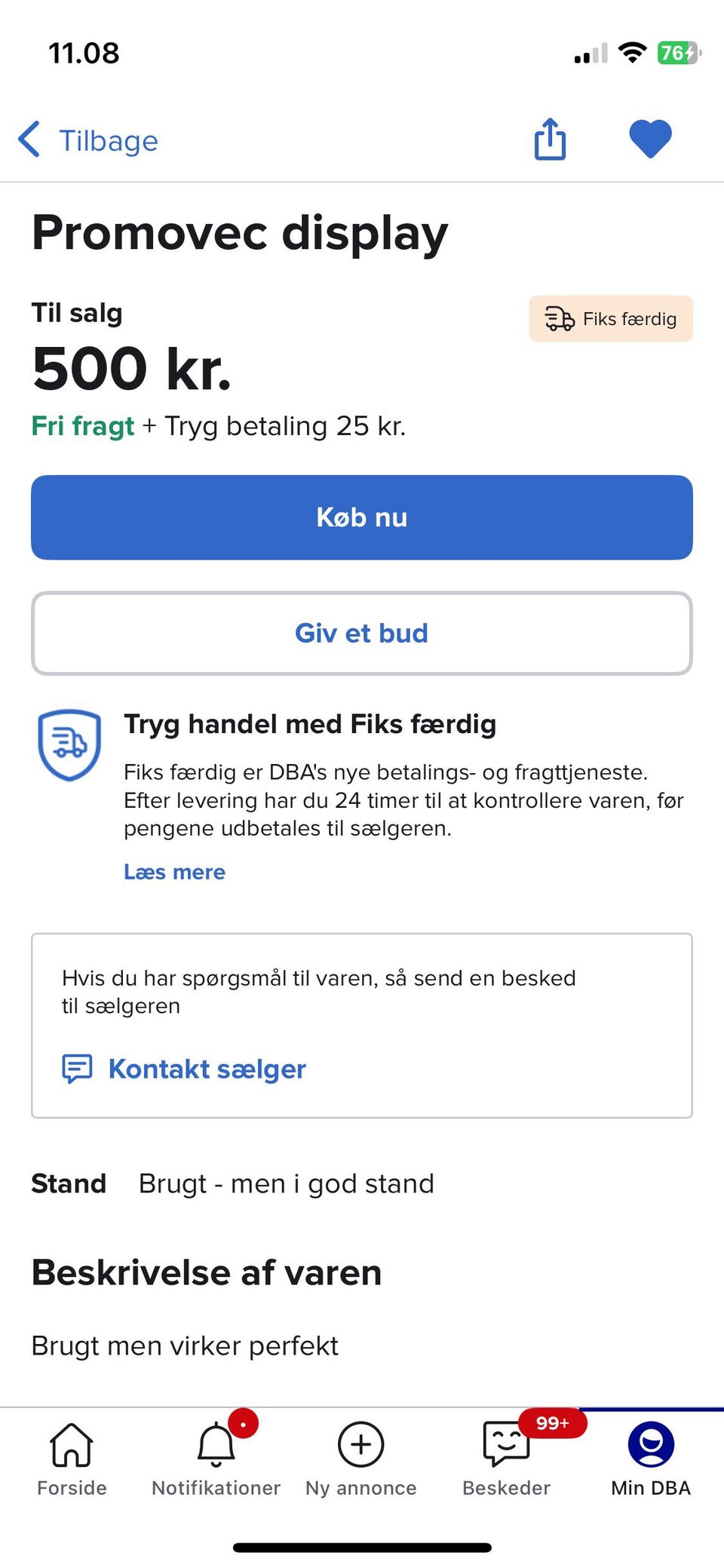
Task: Tap the share icon
Action: 550,140
